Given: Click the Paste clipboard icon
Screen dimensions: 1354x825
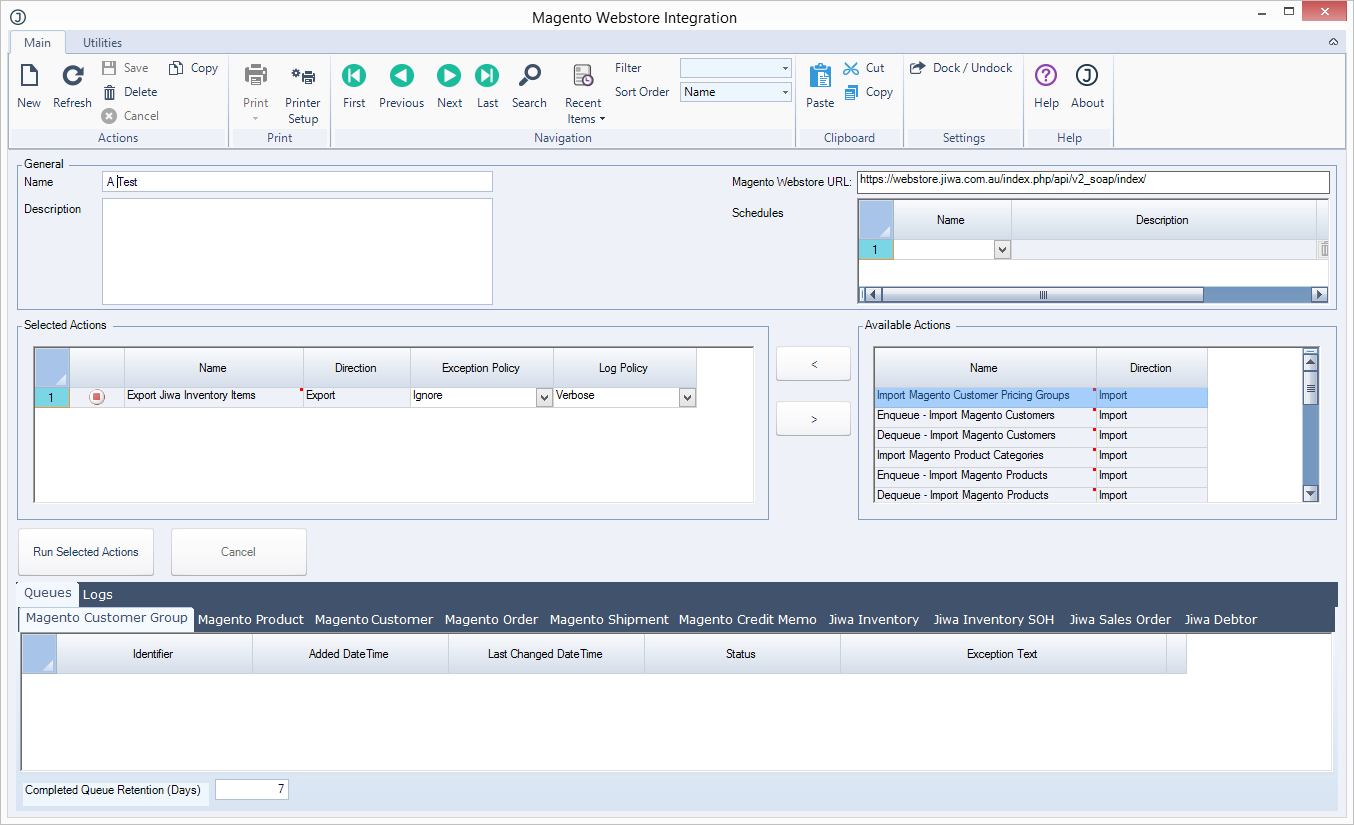Looking at the screenshot, I should pos(820,77).
